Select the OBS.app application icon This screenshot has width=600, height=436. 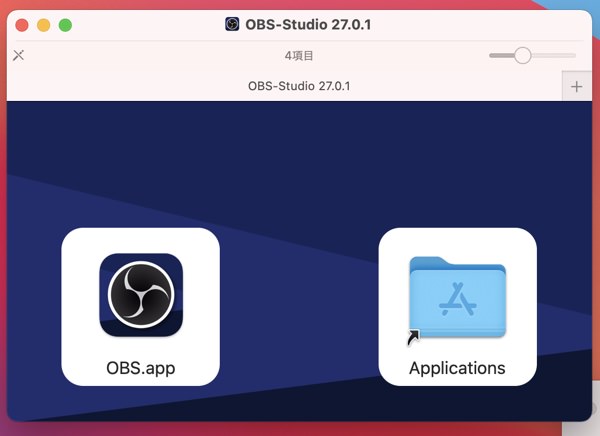[x=141, y=295]
